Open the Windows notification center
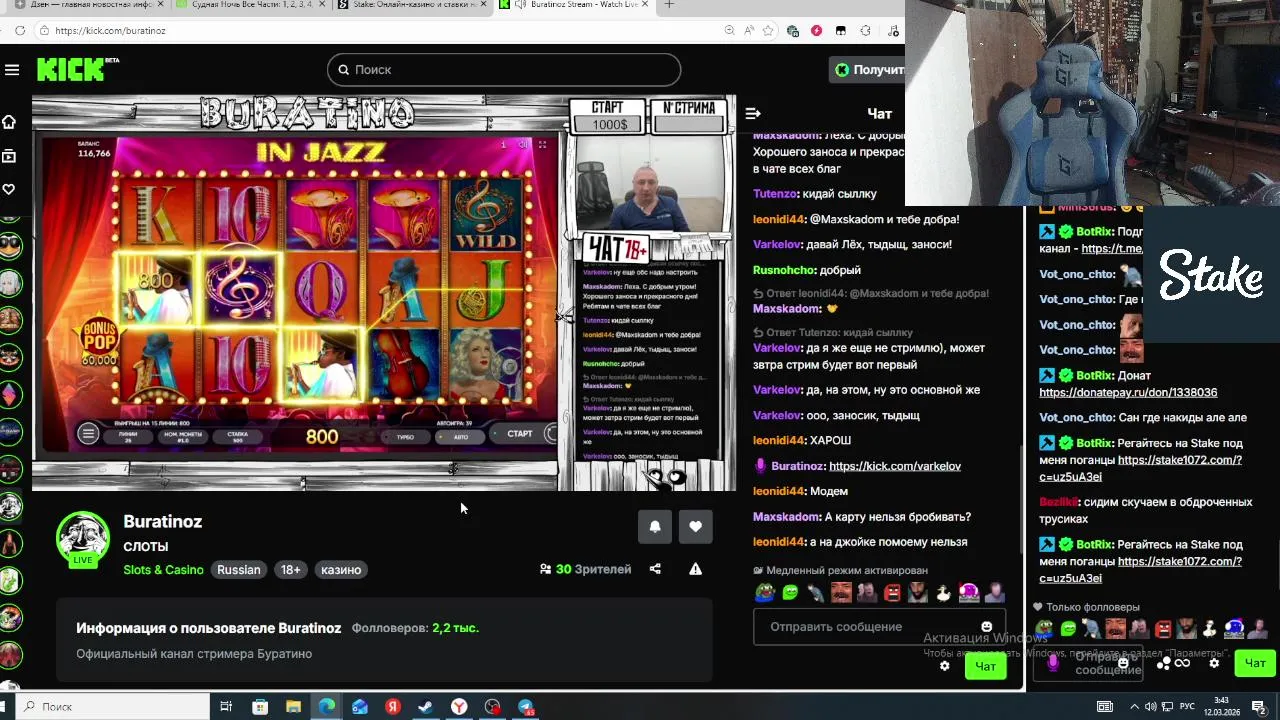 pyautogui.click(x=1259, y=707)
